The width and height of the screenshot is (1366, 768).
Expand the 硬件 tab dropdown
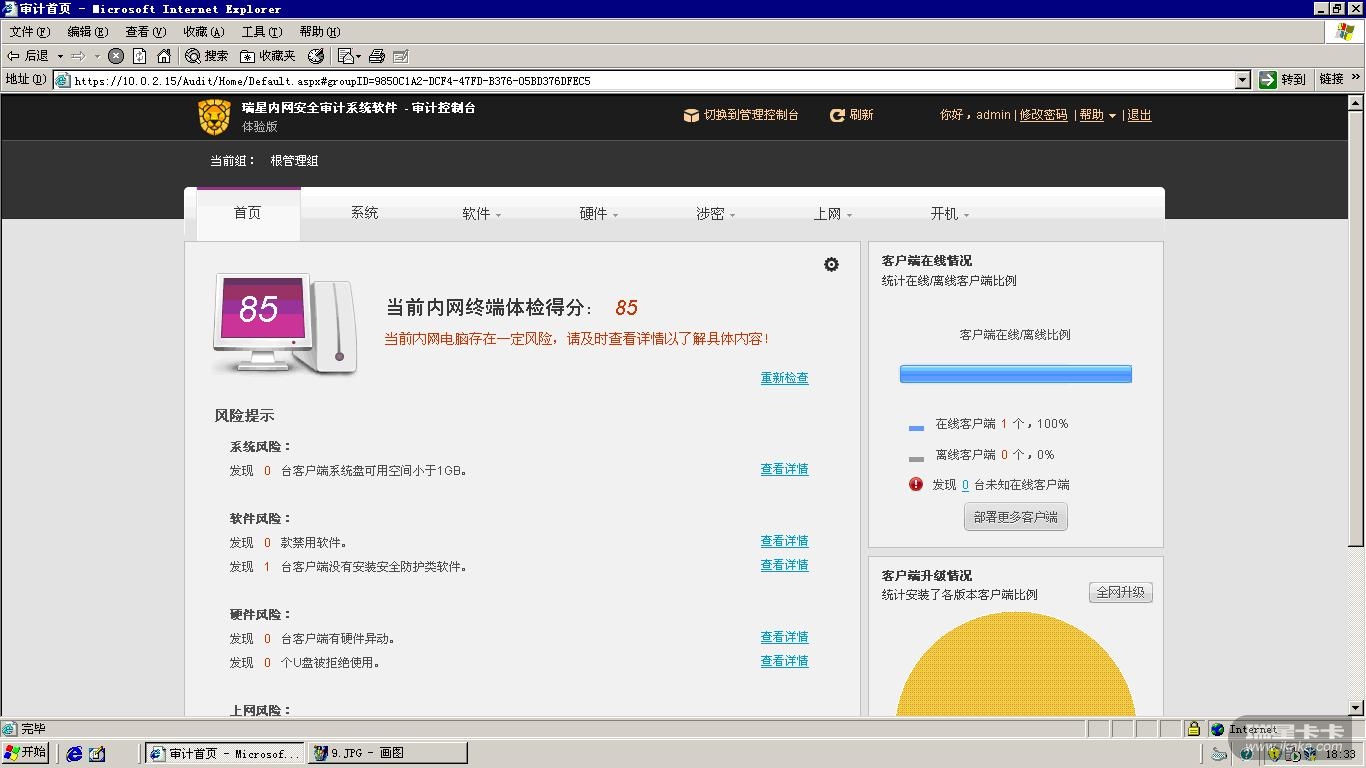tap(598, 214)
